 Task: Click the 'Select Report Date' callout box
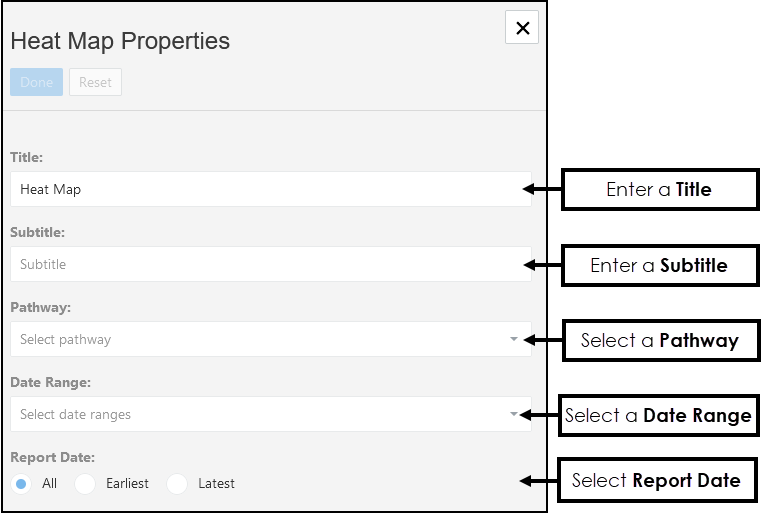(x=656, y=480)
